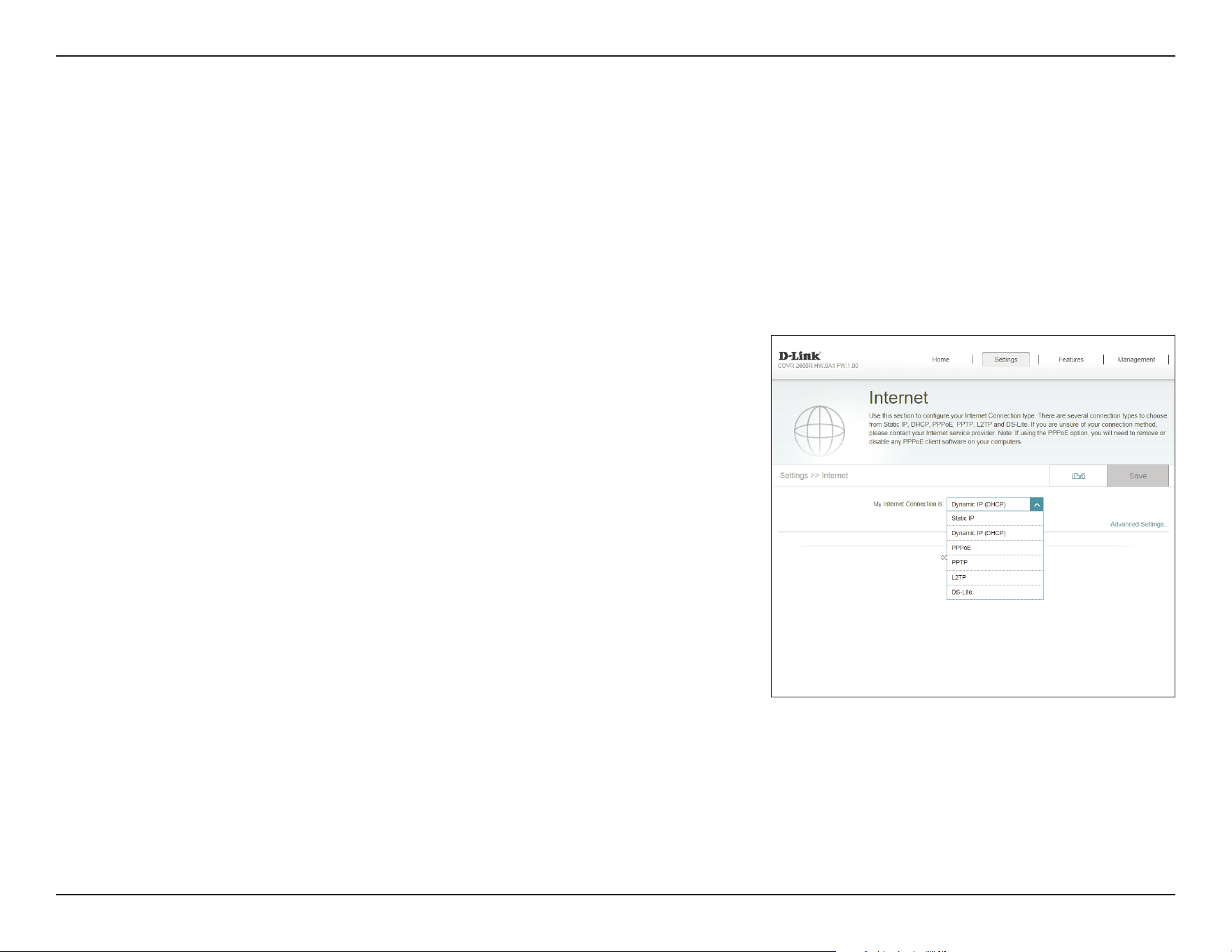1232x952 pixels.
Task: Choose PPPoE connection type
Action: [995, 548]
